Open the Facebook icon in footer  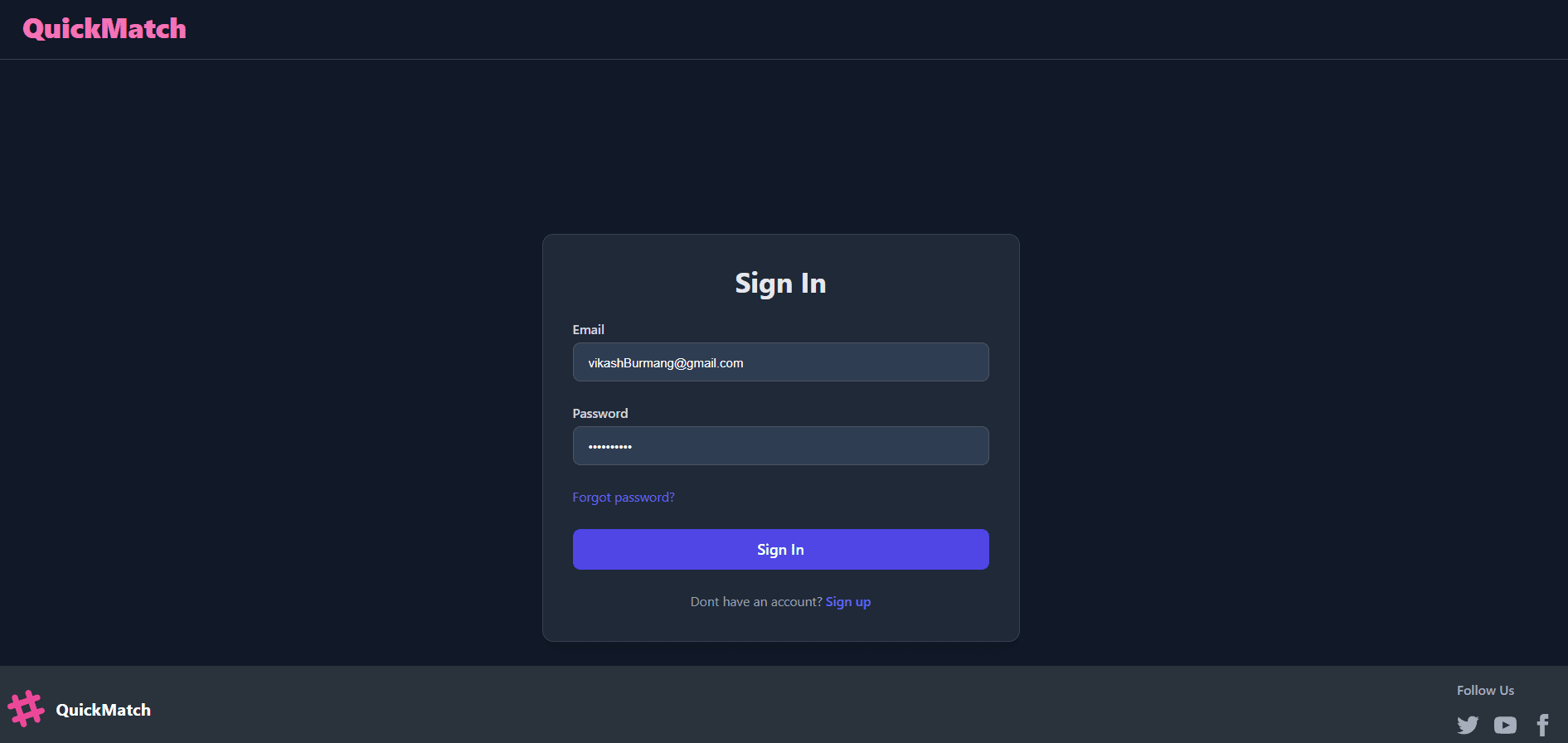click(x=1542, y=725)
